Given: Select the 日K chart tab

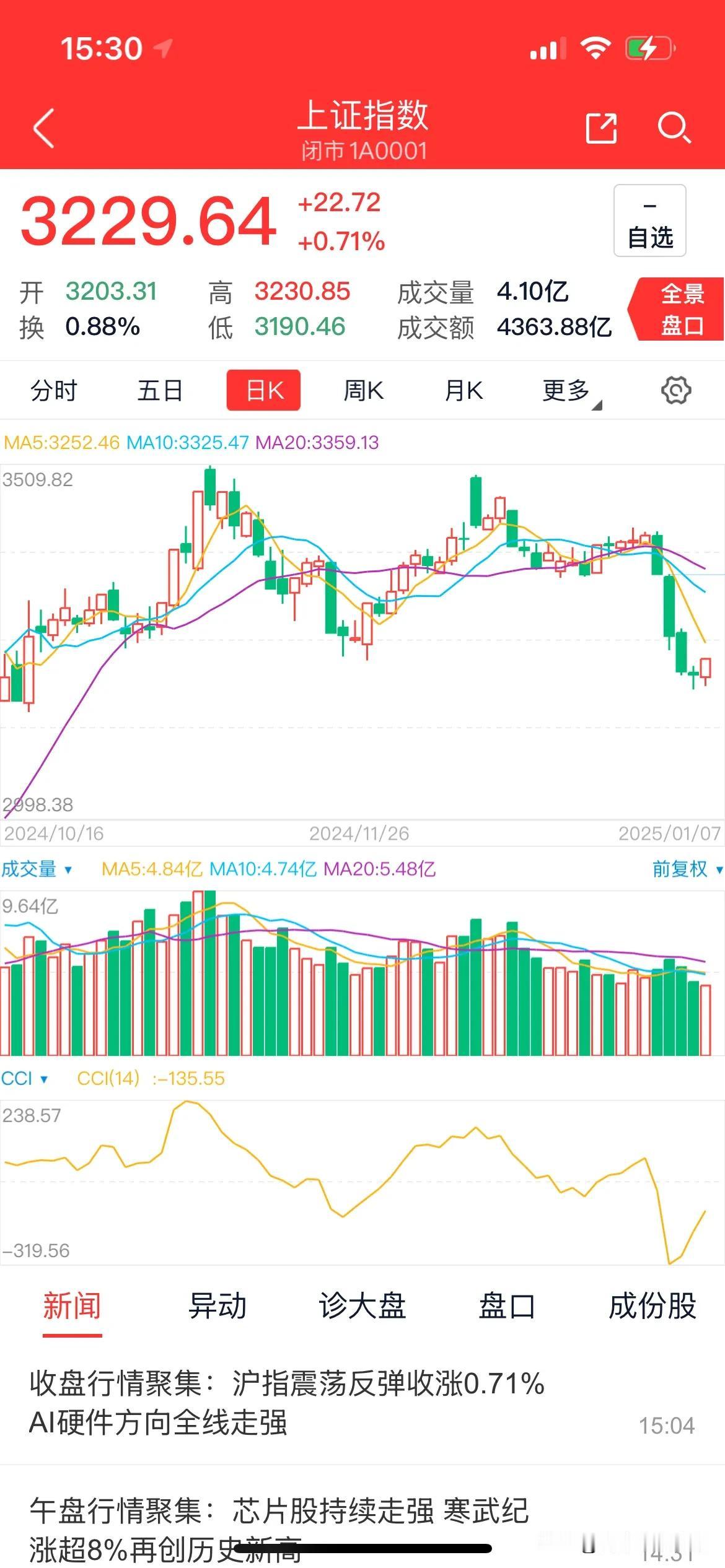Looking at the screenshot, I should [263, 390].
